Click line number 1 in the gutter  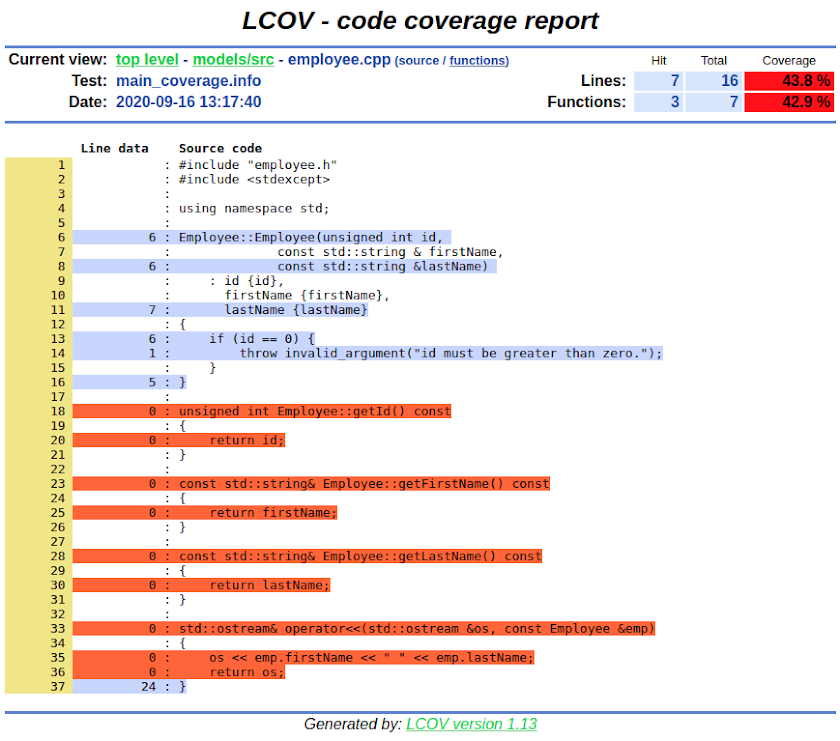[x=59, y=164]
